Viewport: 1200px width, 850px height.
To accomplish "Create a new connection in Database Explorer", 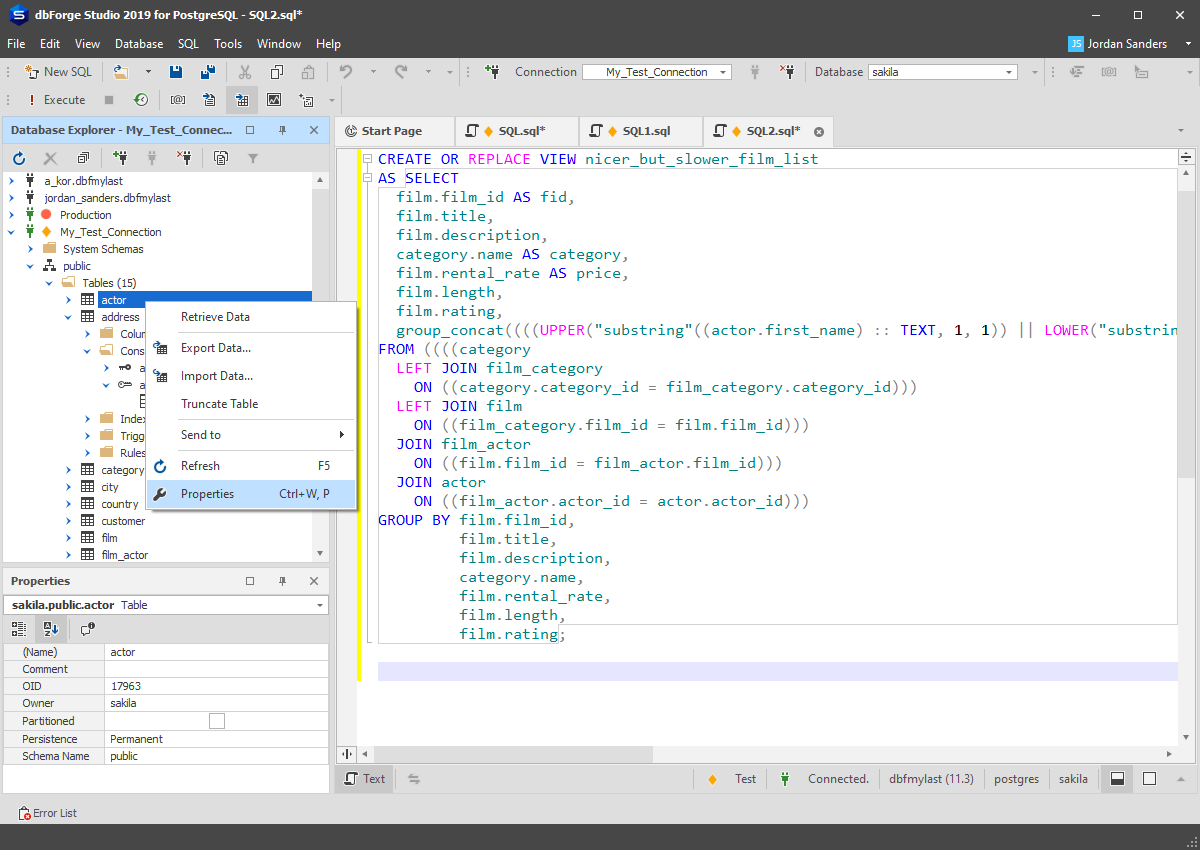I will [121, 157].
